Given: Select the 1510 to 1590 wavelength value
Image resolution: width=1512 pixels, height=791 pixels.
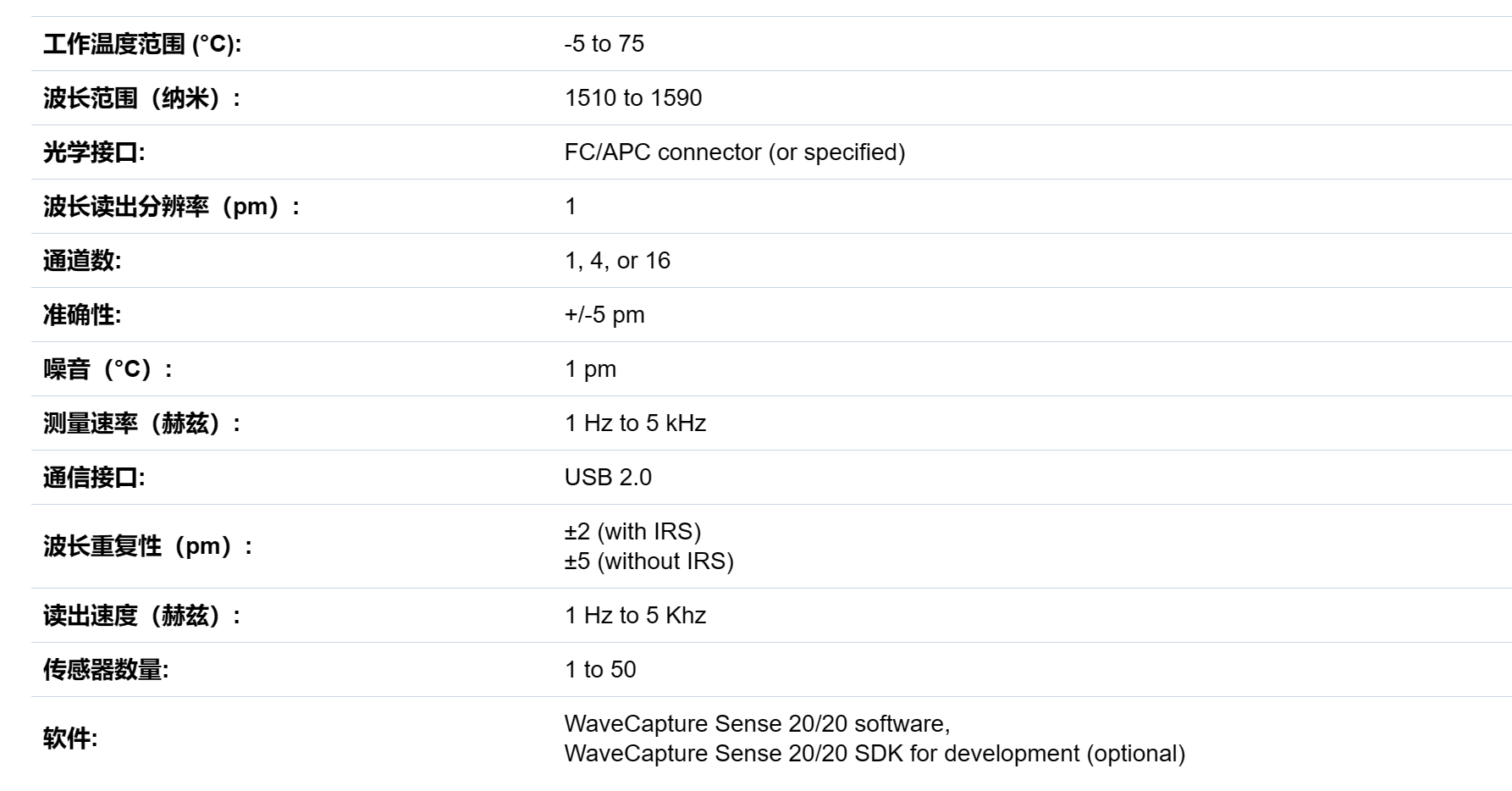Looking at the screenshot, I should (633, 98).
